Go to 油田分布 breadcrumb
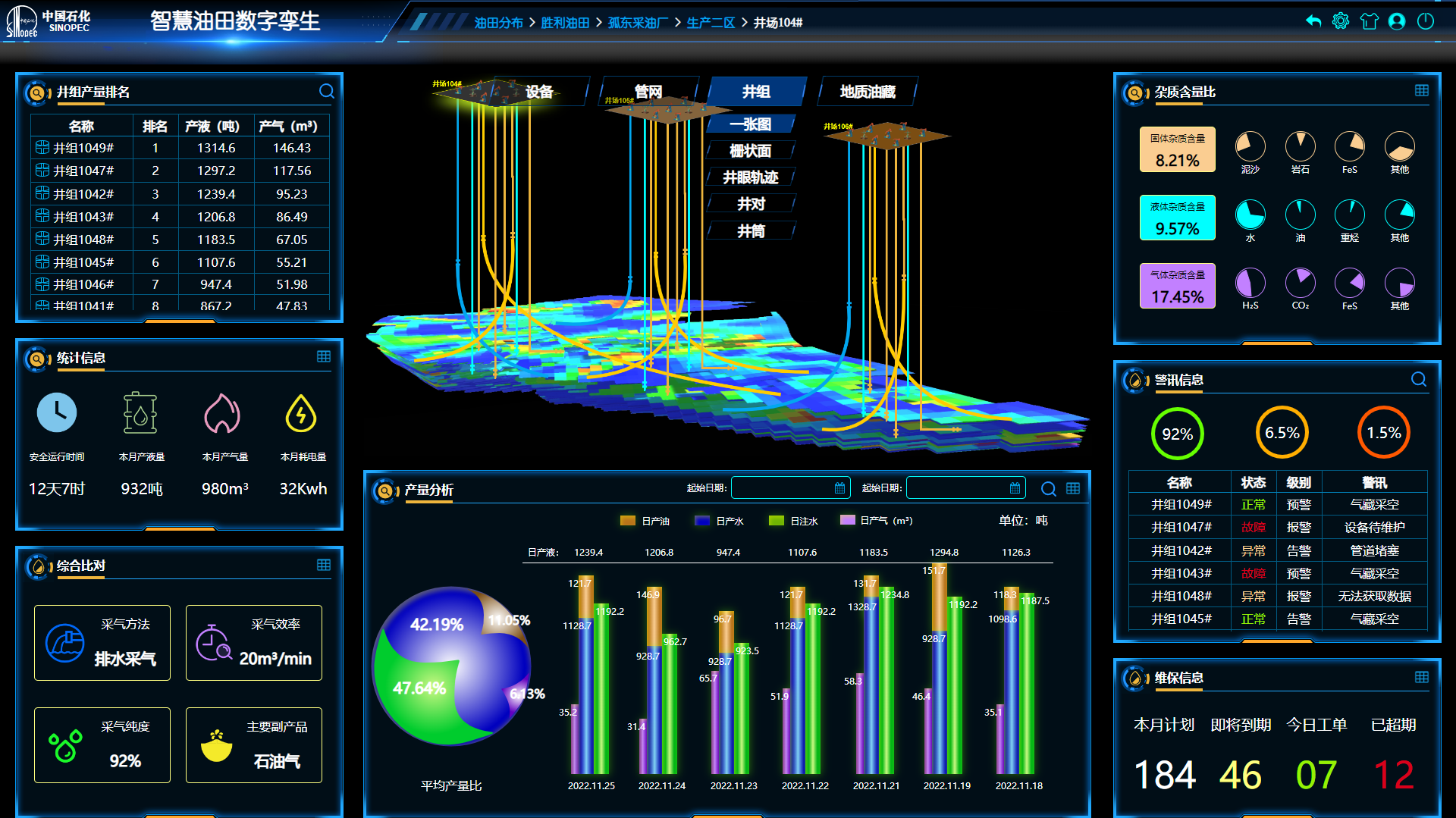This screenshot has height=818, width=1456. click(498, 23)
